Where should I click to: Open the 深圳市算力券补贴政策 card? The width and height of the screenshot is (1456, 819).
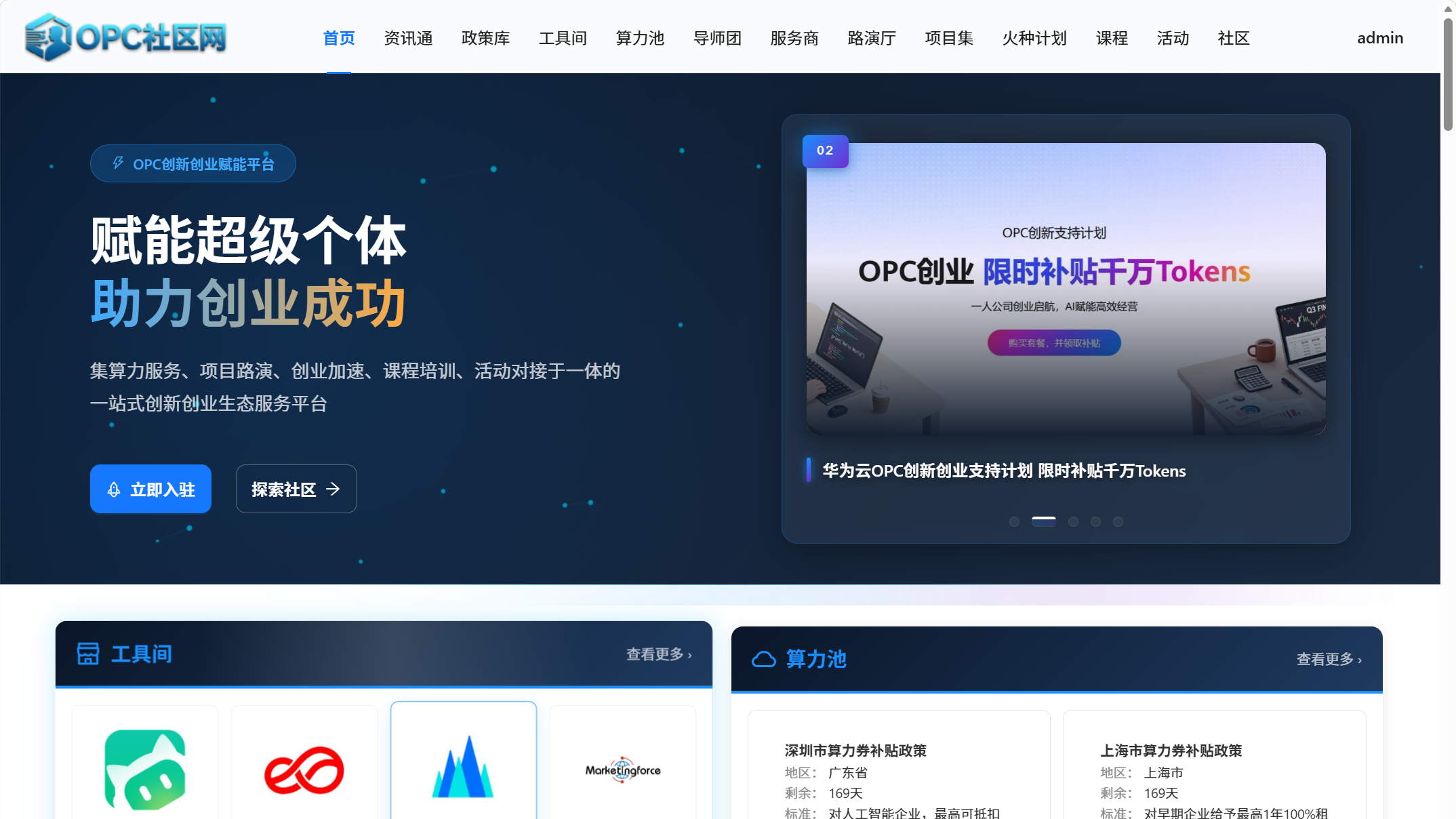pos(899,765)
